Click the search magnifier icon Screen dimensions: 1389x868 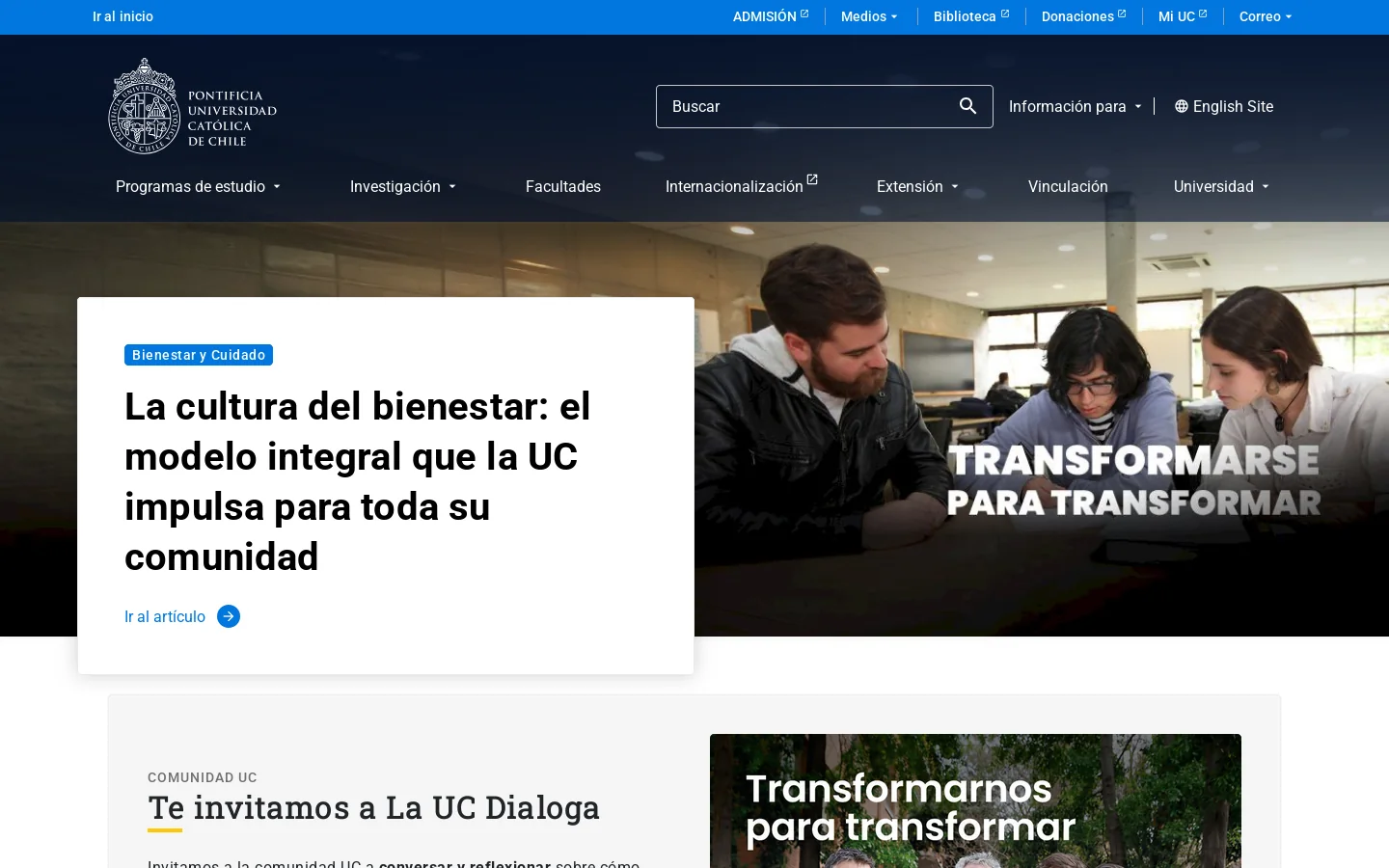pos(967,106)
